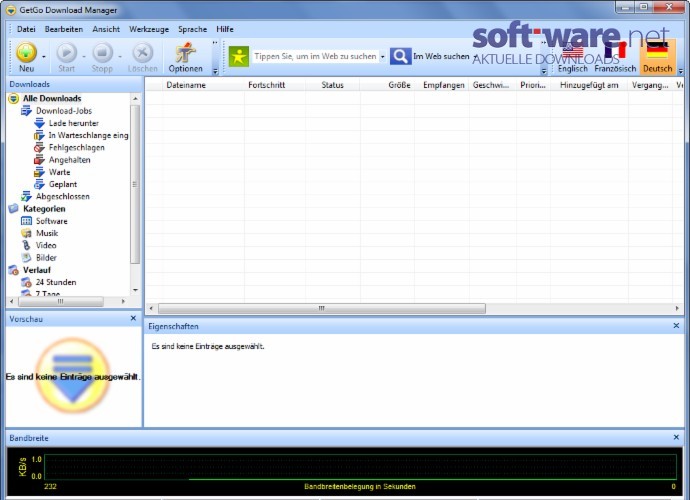Select the Verlauf history node
This screenshot has width=690, height=500.
(37, 270)
